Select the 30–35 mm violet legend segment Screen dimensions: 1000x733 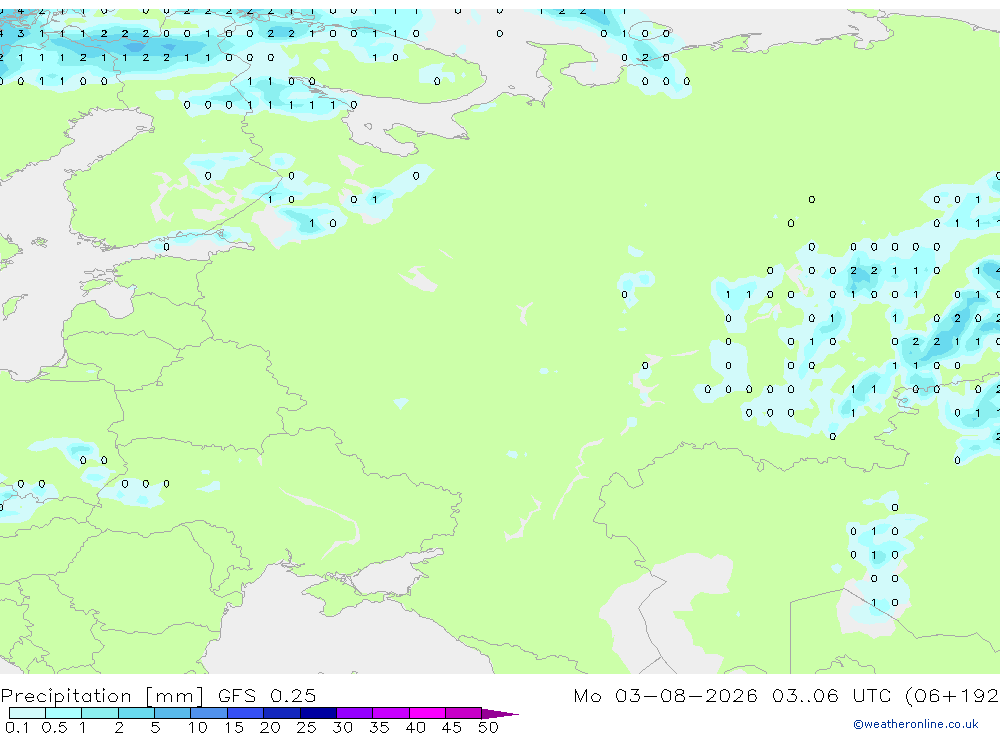click(355, 713)
